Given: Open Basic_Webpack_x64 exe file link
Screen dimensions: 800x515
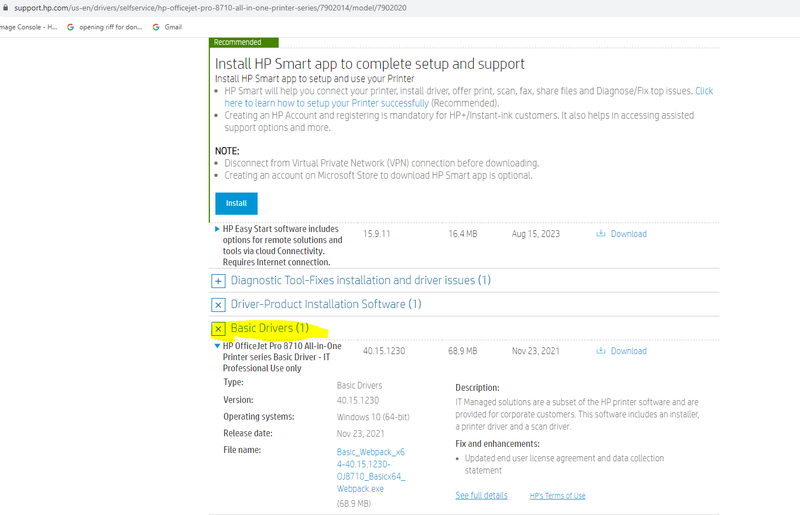Looking at the screenshot, I should click(371, 470).
